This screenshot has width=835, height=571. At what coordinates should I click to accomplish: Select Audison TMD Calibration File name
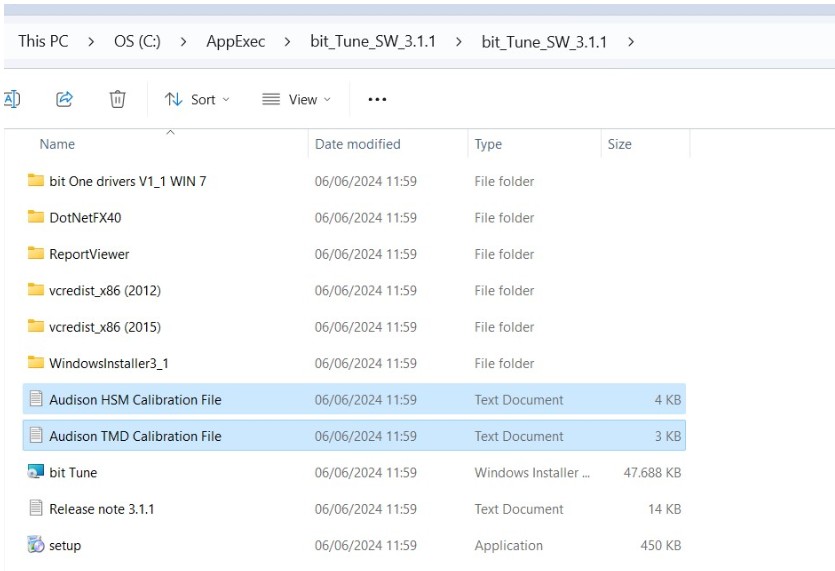[135, 436]
